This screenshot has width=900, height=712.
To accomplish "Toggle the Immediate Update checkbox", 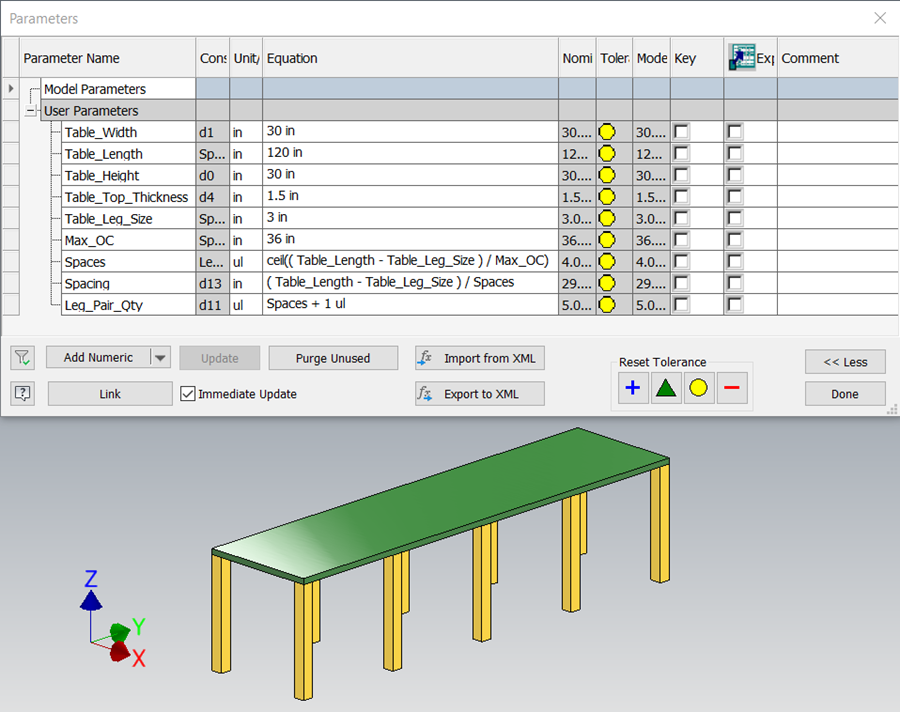I will coord(187,394).
